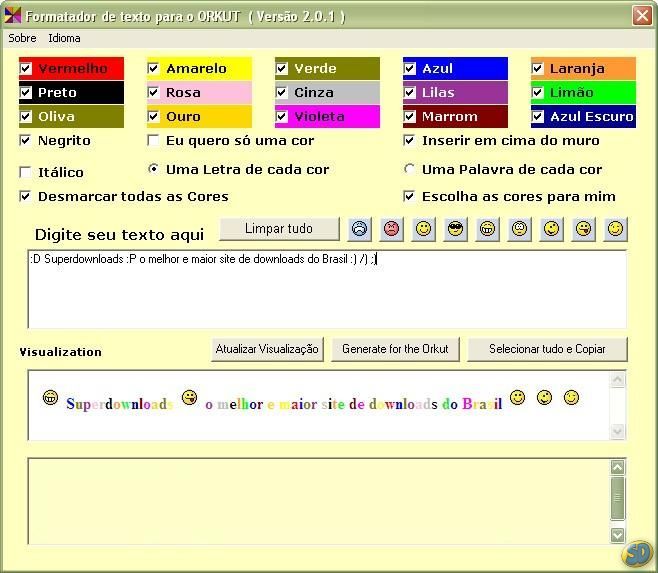Uncheck the Preto color checkbox
Image resolution: width=658 pixels, height=573 pixels.
[26, 92]
